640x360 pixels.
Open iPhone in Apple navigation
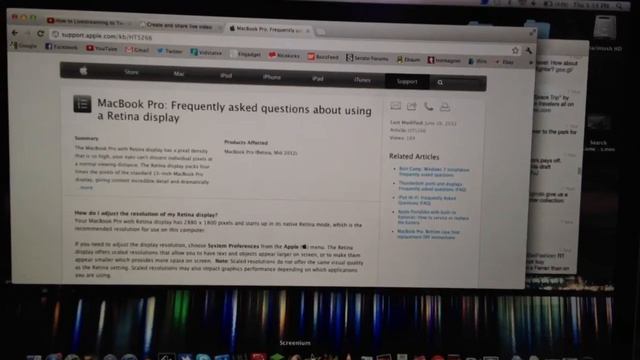pos(271,77)
